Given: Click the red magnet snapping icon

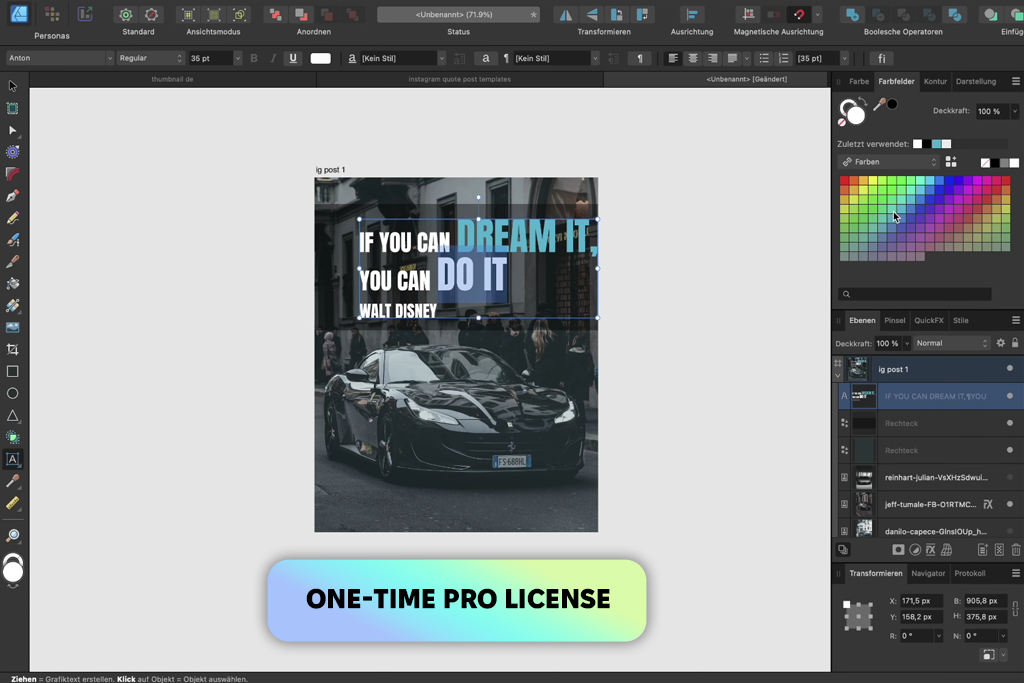Looking at the screenshot, I should (799, 14).
